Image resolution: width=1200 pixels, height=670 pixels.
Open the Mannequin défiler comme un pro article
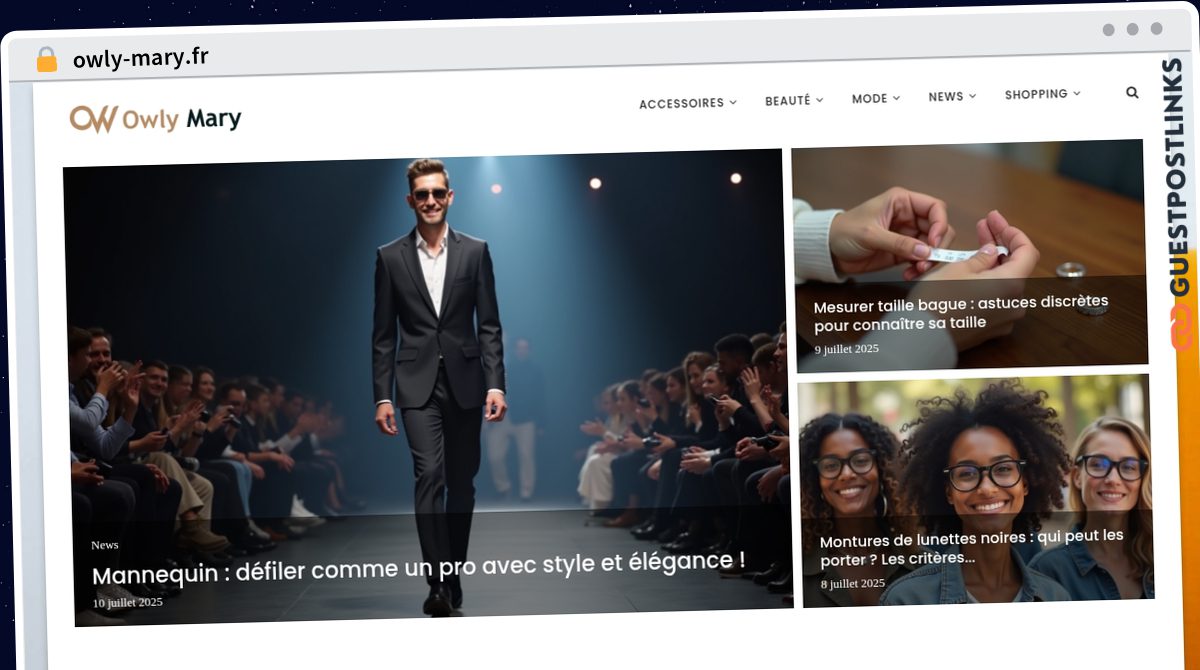click(x=418, y=568)
